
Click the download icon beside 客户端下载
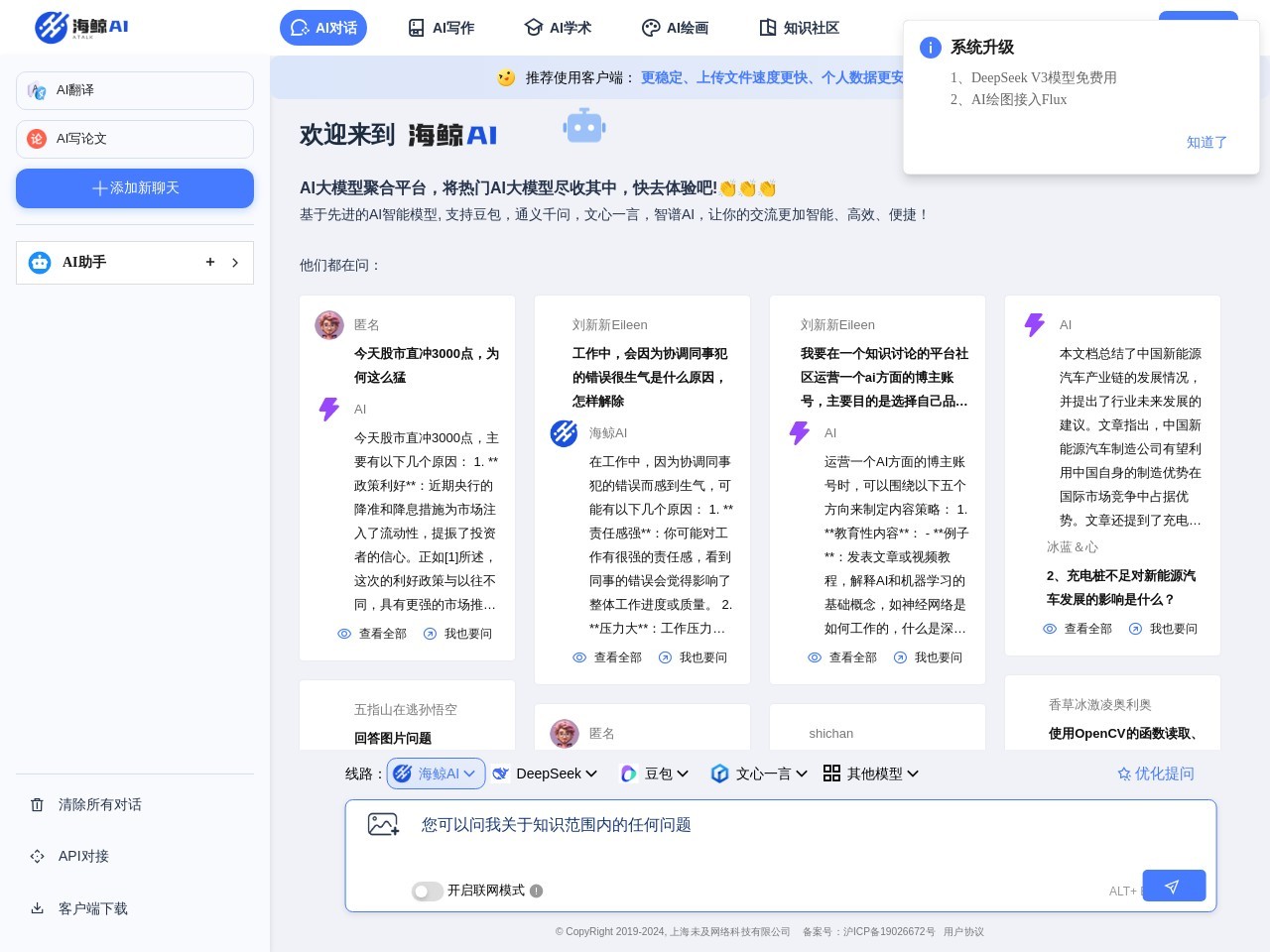(x=38, y=908)
